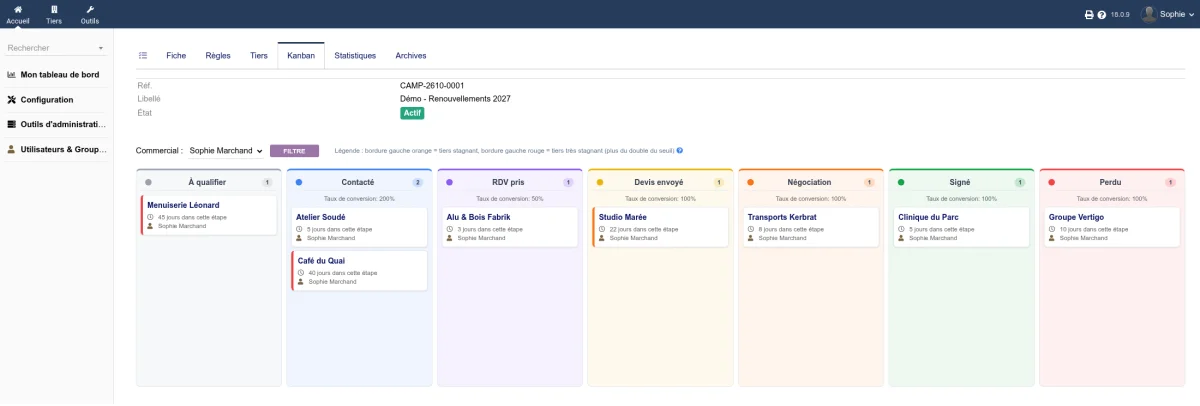Image resolution: width=1200 pixels, height=406 pixels.
Task: Open the Tiers tab of the campaign
Action: 259,56
